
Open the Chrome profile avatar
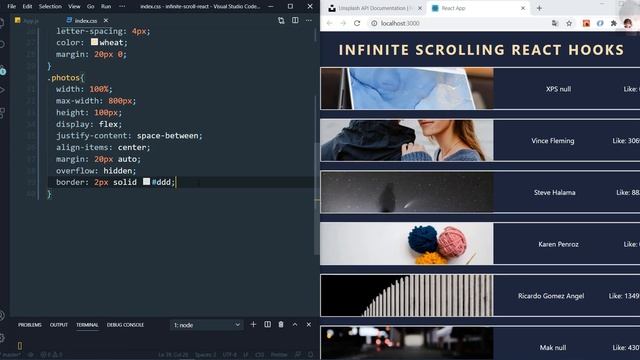628,23
